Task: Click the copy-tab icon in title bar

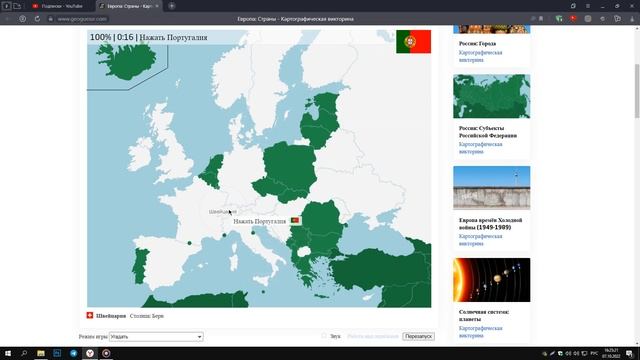Action: [573, 6]
